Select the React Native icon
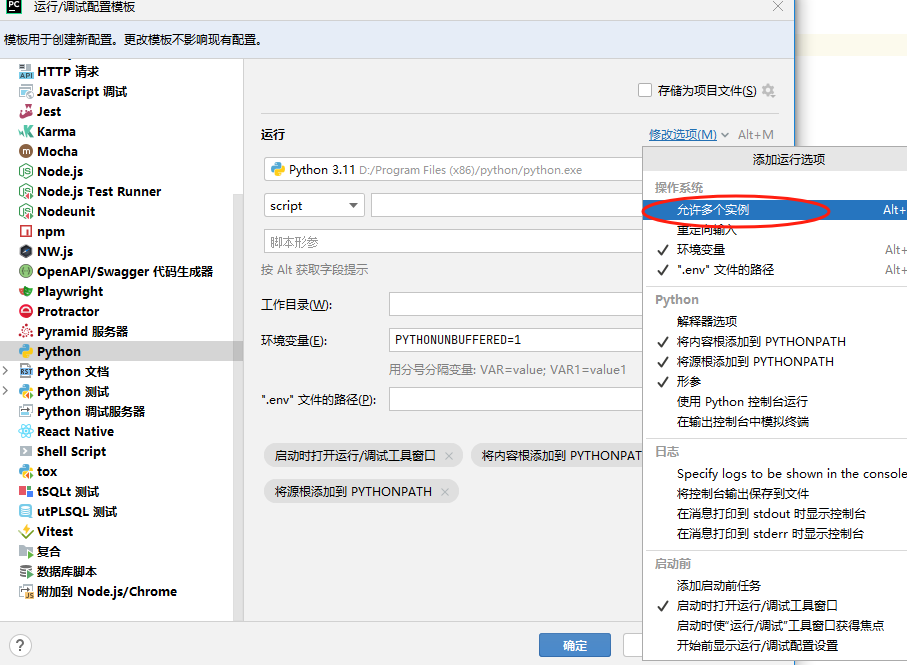Viewport: 907px width, 665px height. click(26, 431)
